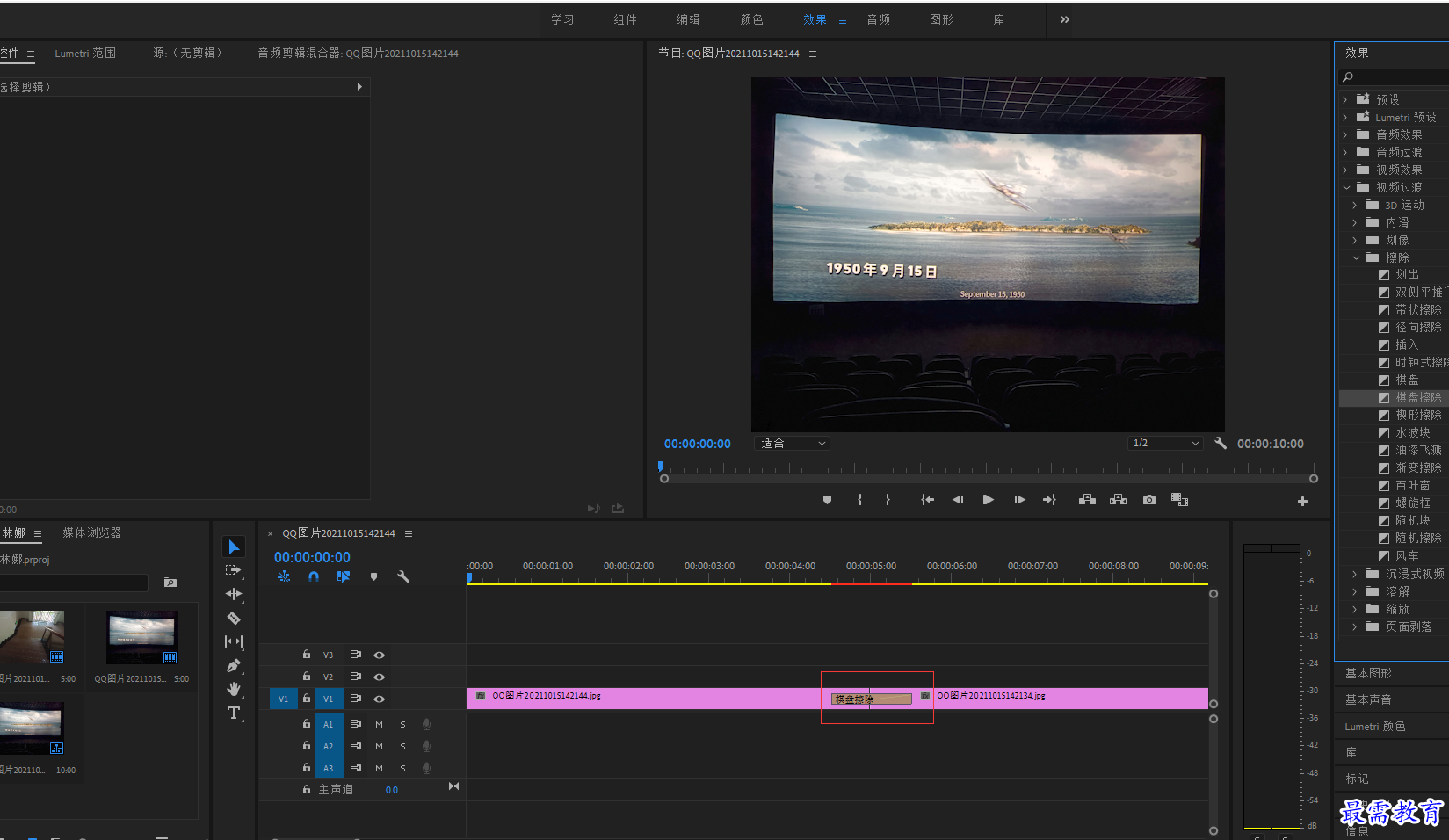This screenshot has width=1449, height=840.
Task: Toggle linked selection in timeline
Action: tap(344, 576)
